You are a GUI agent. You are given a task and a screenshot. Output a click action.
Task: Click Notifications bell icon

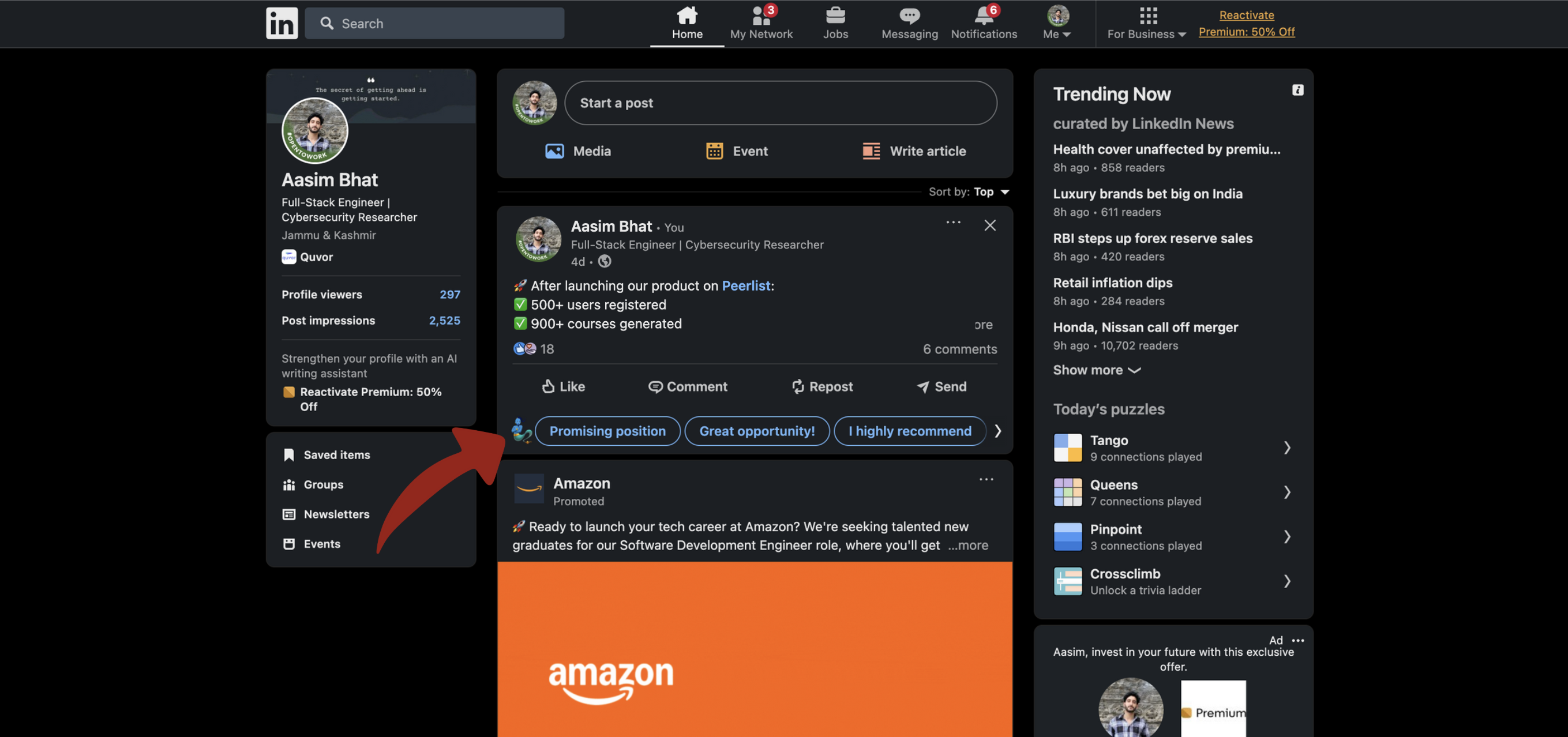point(984,23)
